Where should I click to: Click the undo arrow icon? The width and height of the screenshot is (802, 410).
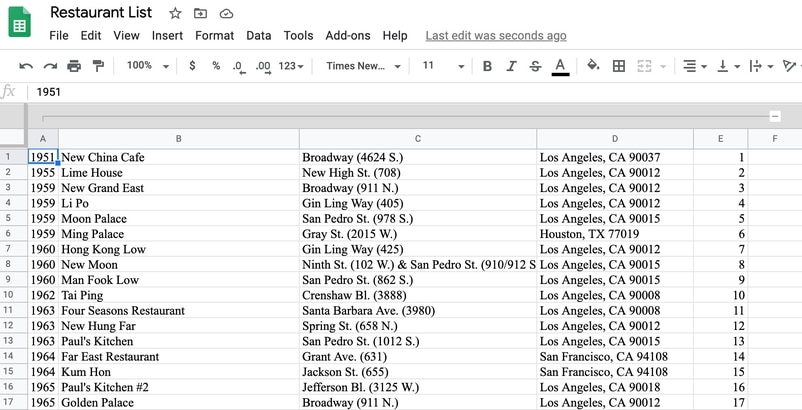point(26,66)
